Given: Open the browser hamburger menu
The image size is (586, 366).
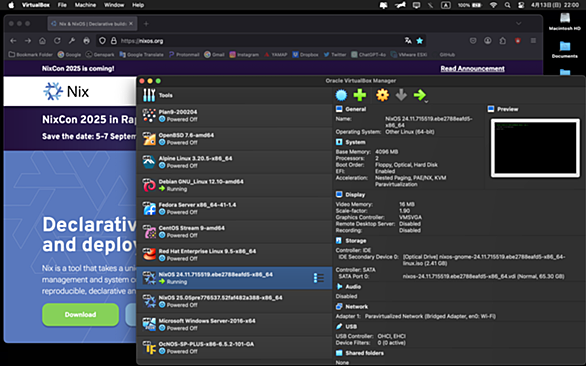Looking at the screenshot, I should pos(533,41).
